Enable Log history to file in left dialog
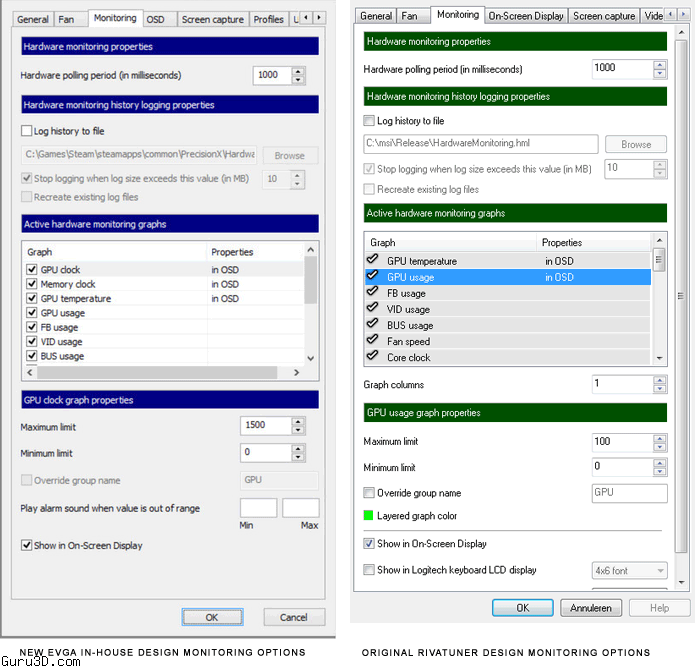This screenshot has width=700, height=669. coord(27,131)
